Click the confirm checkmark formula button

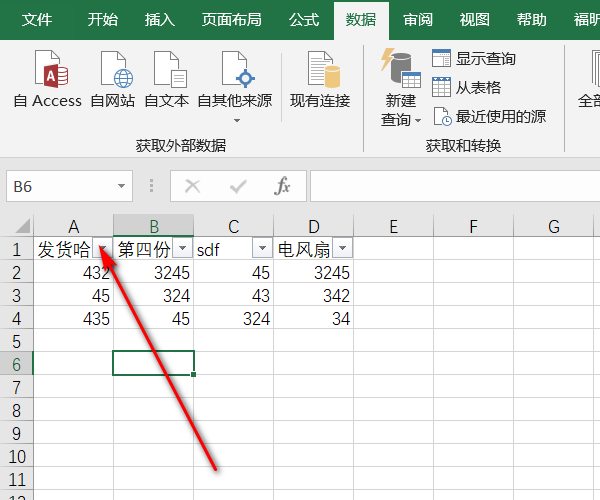coord(238,186)
